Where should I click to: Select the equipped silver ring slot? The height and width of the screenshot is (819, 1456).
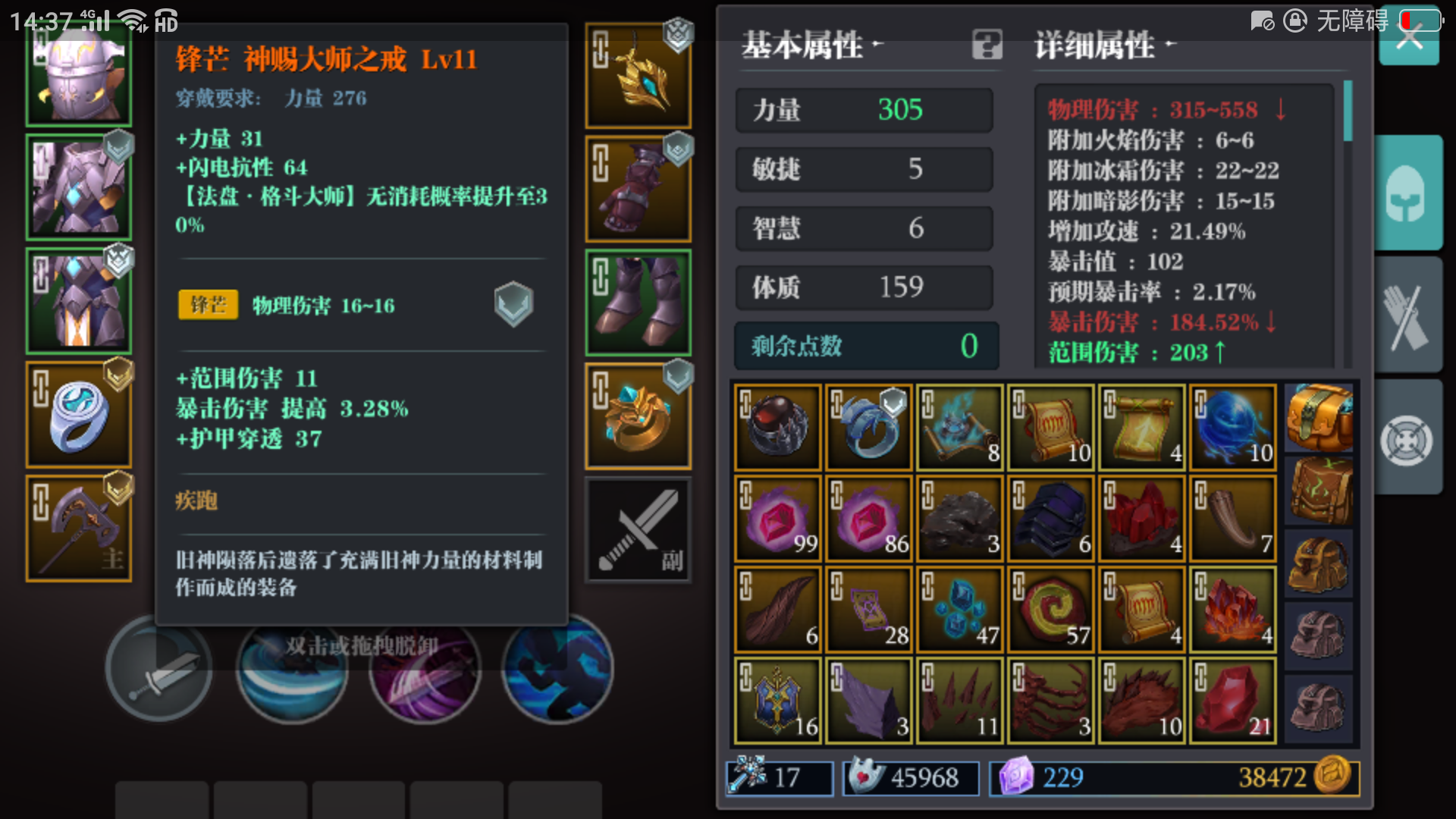pyautogui.click(x=79, y=415)
